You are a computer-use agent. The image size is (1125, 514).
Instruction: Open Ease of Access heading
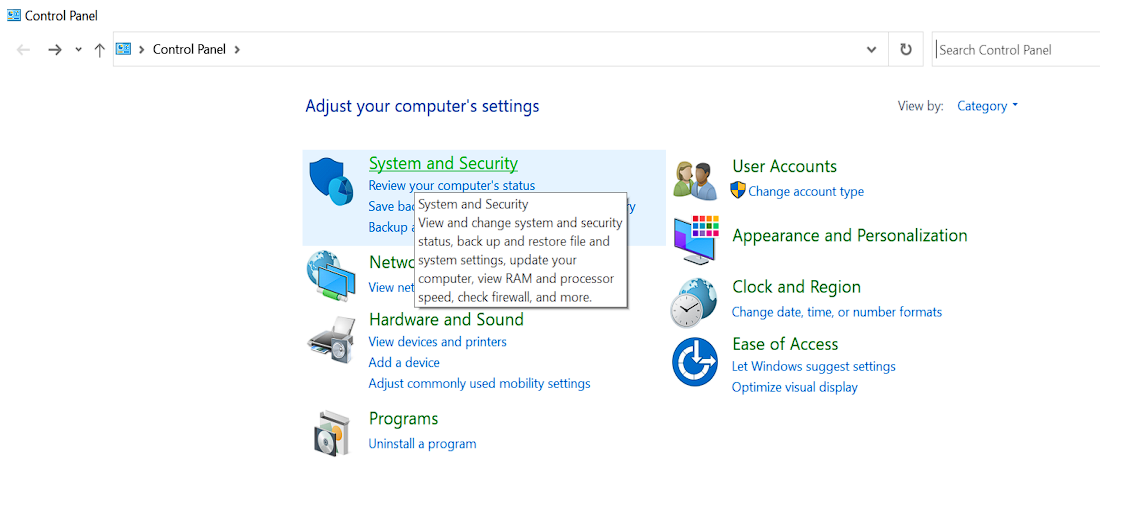click(785, 344)
